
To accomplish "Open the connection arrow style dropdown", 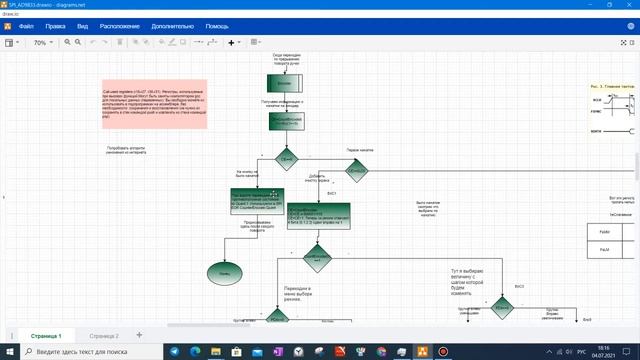I will click(198, 42).
